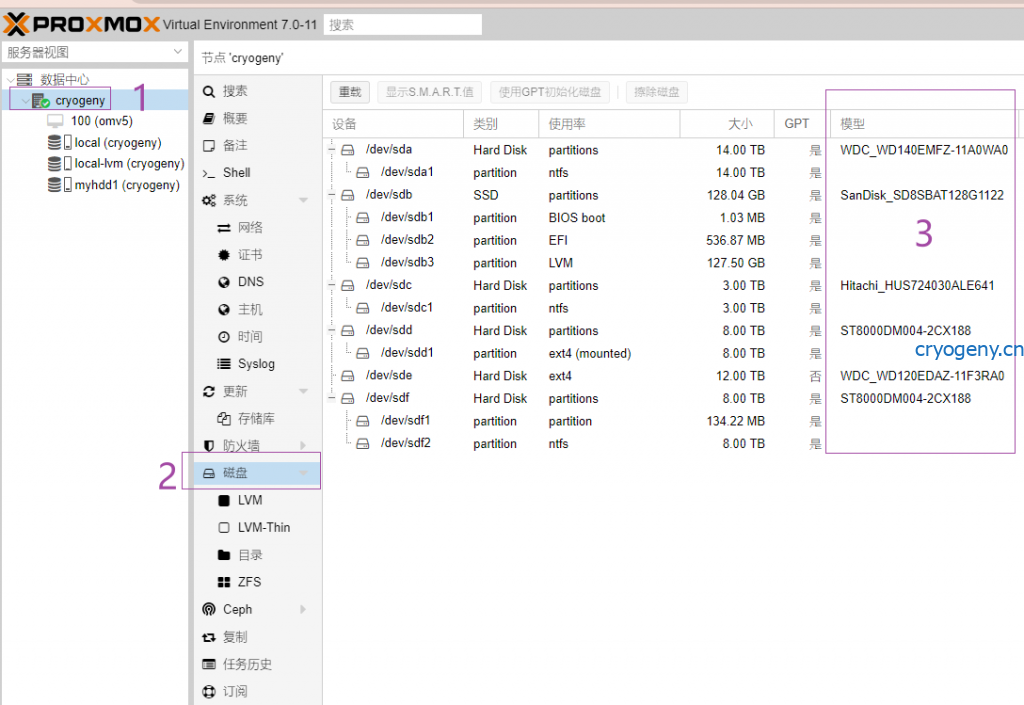Image resolution: width=1024 pixels, height=705 pixels.
Task: Open the 订阅 subscription panel
Action: click(239, 690)
